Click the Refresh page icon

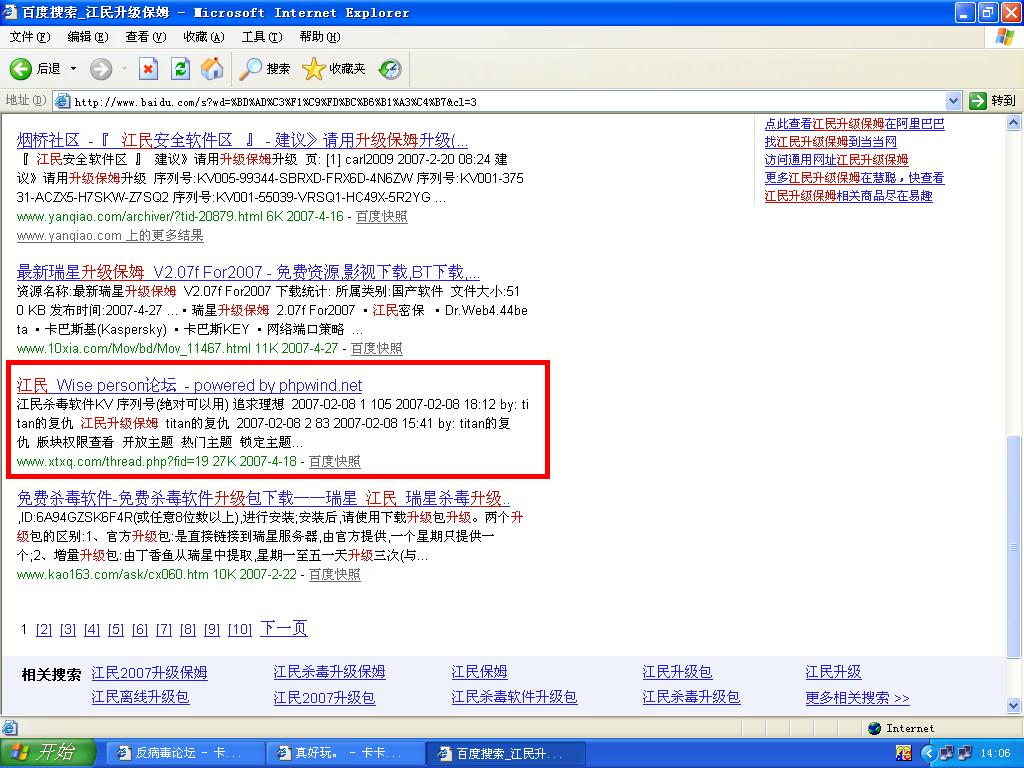click(180, 69)
